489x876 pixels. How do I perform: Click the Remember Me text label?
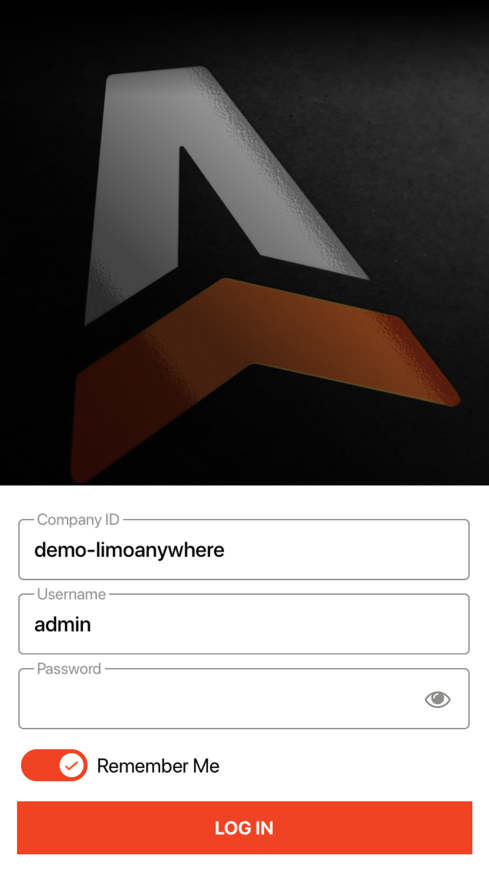[158, 765]
